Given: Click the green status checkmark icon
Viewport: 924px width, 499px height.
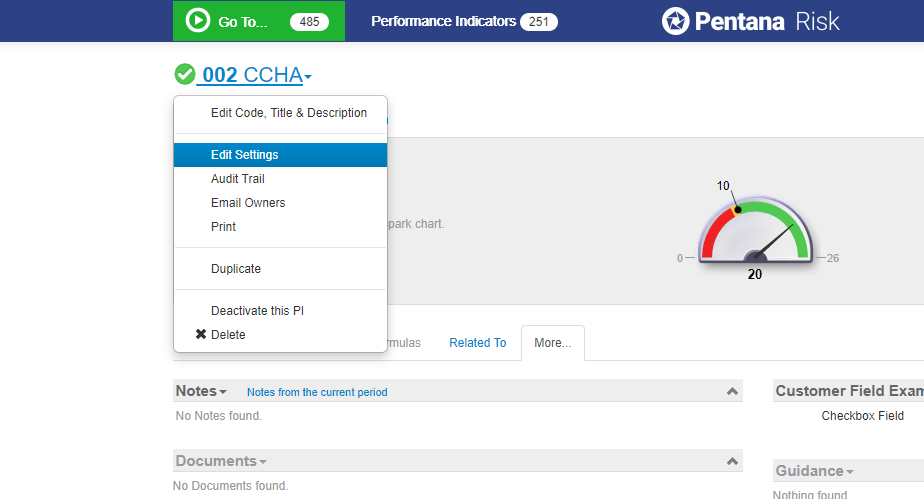Looking at the screenshot, I should tap(184, 74).
